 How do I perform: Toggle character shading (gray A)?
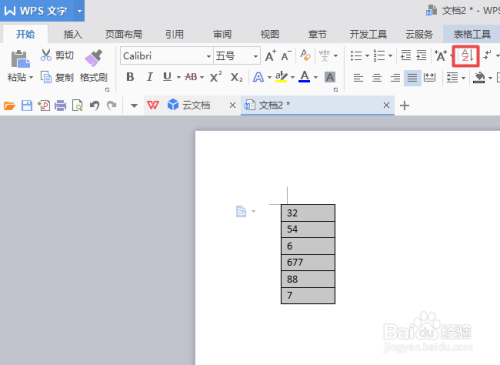click(x=330, y=77)
